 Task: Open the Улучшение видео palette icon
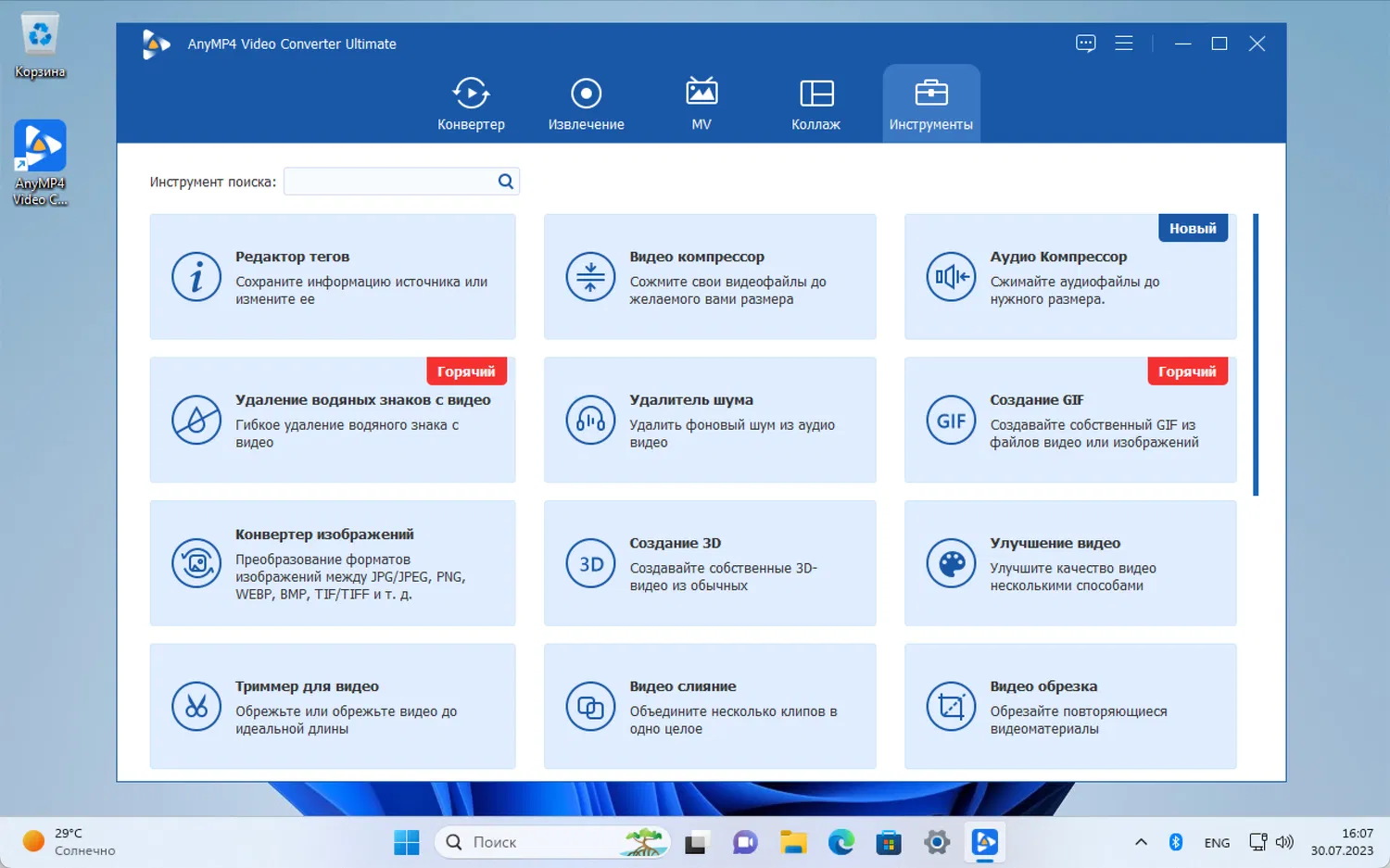click(951, 563)
